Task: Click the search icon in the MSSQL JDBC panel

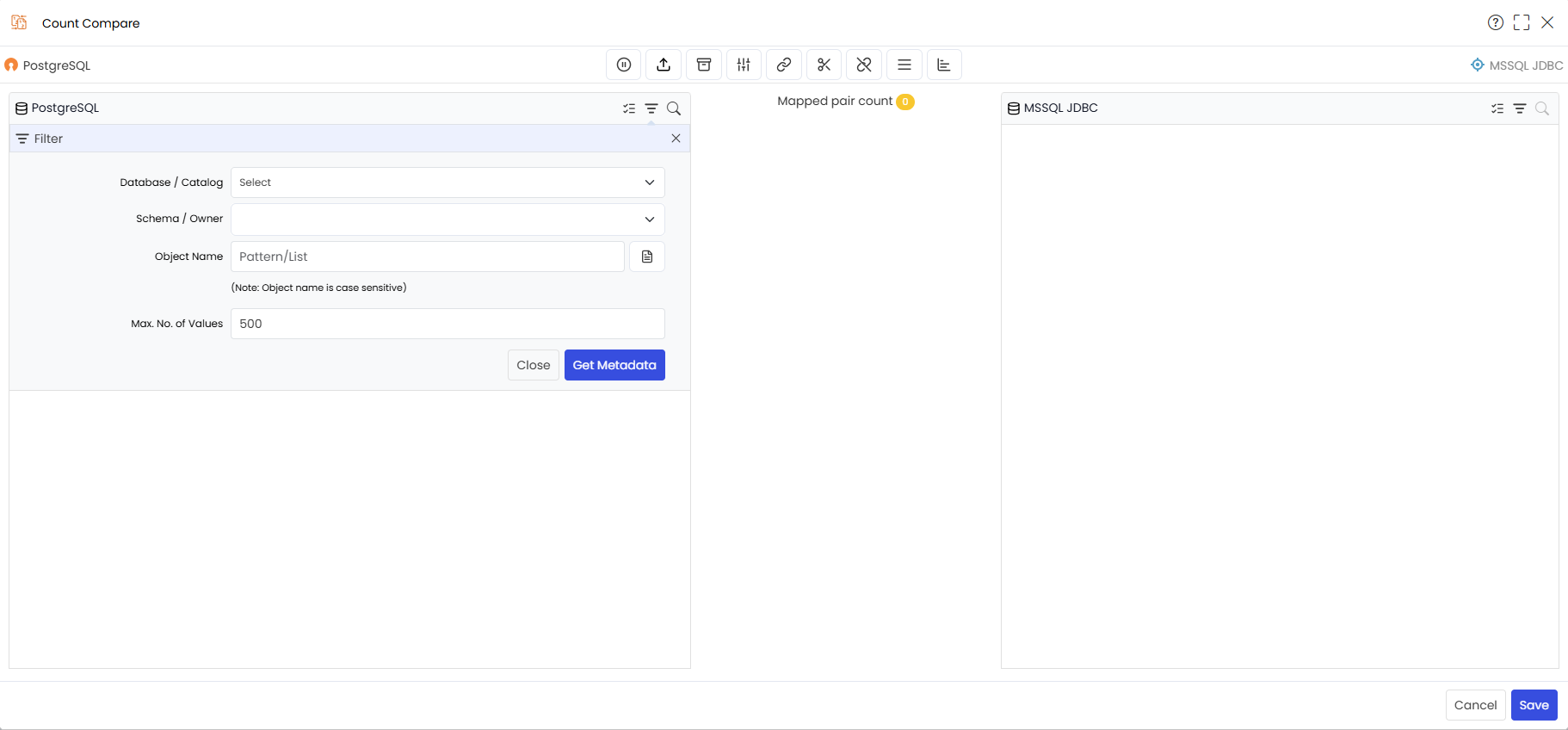Action: (x=1542, y=108)
